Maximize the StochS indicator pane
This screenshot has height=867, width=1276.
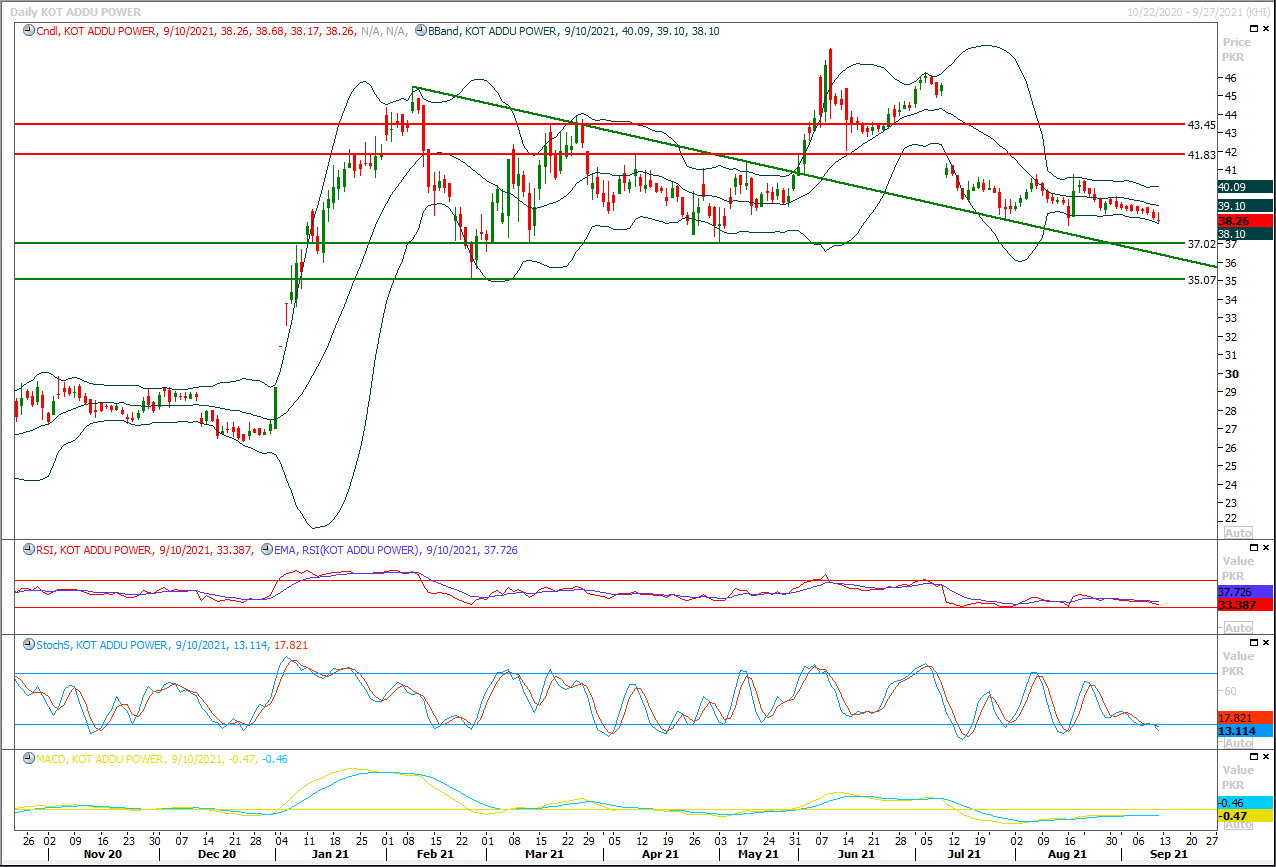pos(1254,644)
